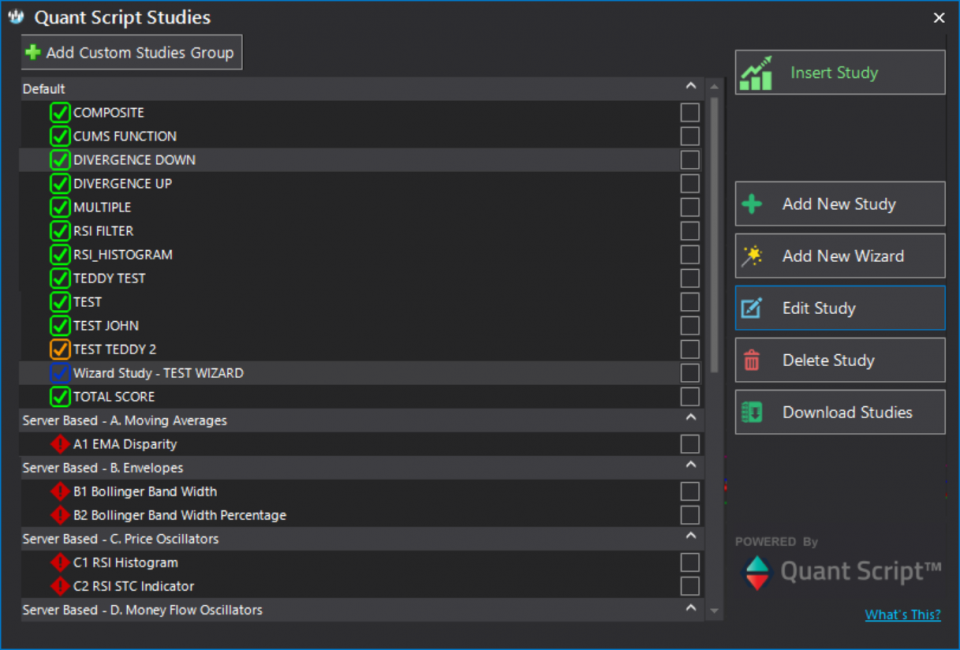The width and height of the screenshot is (960, 650).
Task: Click the green check icon beside DIVERGENCE DOWN
Action: (59, 160)
